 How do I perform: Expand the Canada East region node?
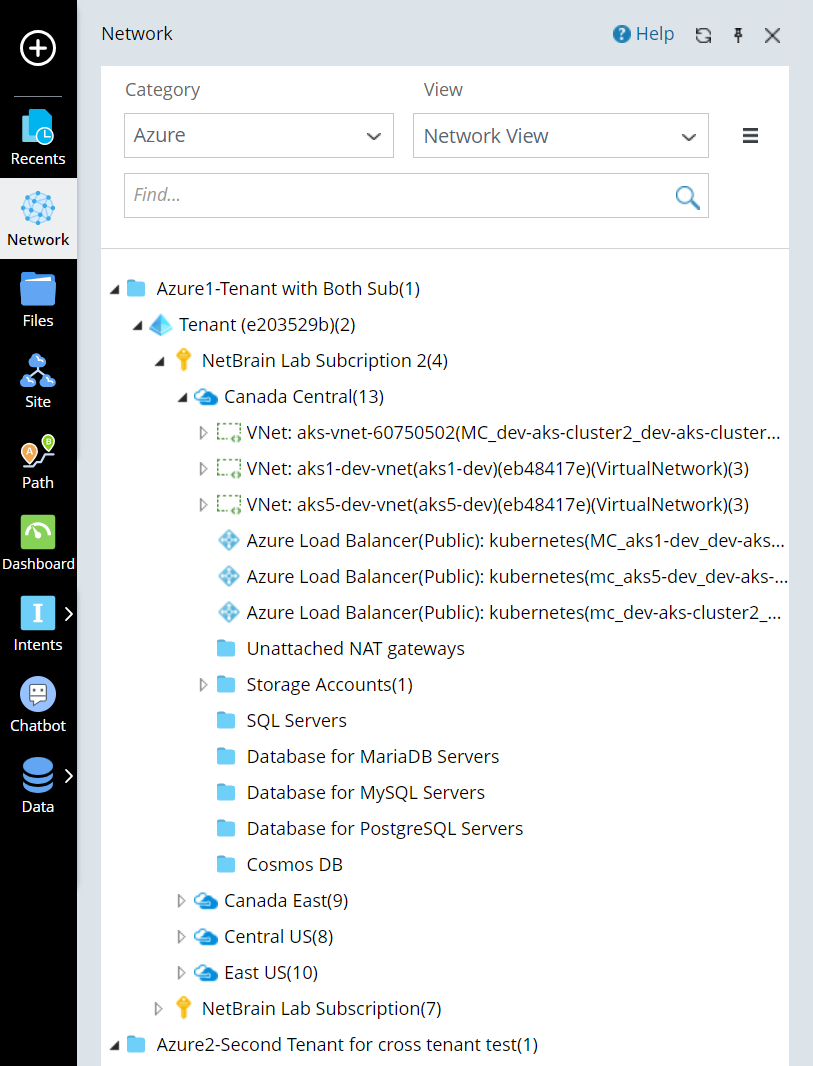(181, 901)
